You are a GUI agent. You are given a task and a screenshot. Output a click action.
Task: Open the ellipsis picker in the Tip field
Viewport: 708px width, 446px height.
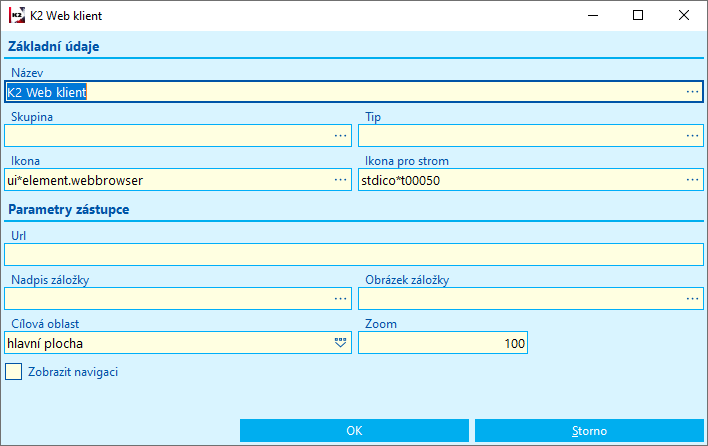[x=692, y=135]
